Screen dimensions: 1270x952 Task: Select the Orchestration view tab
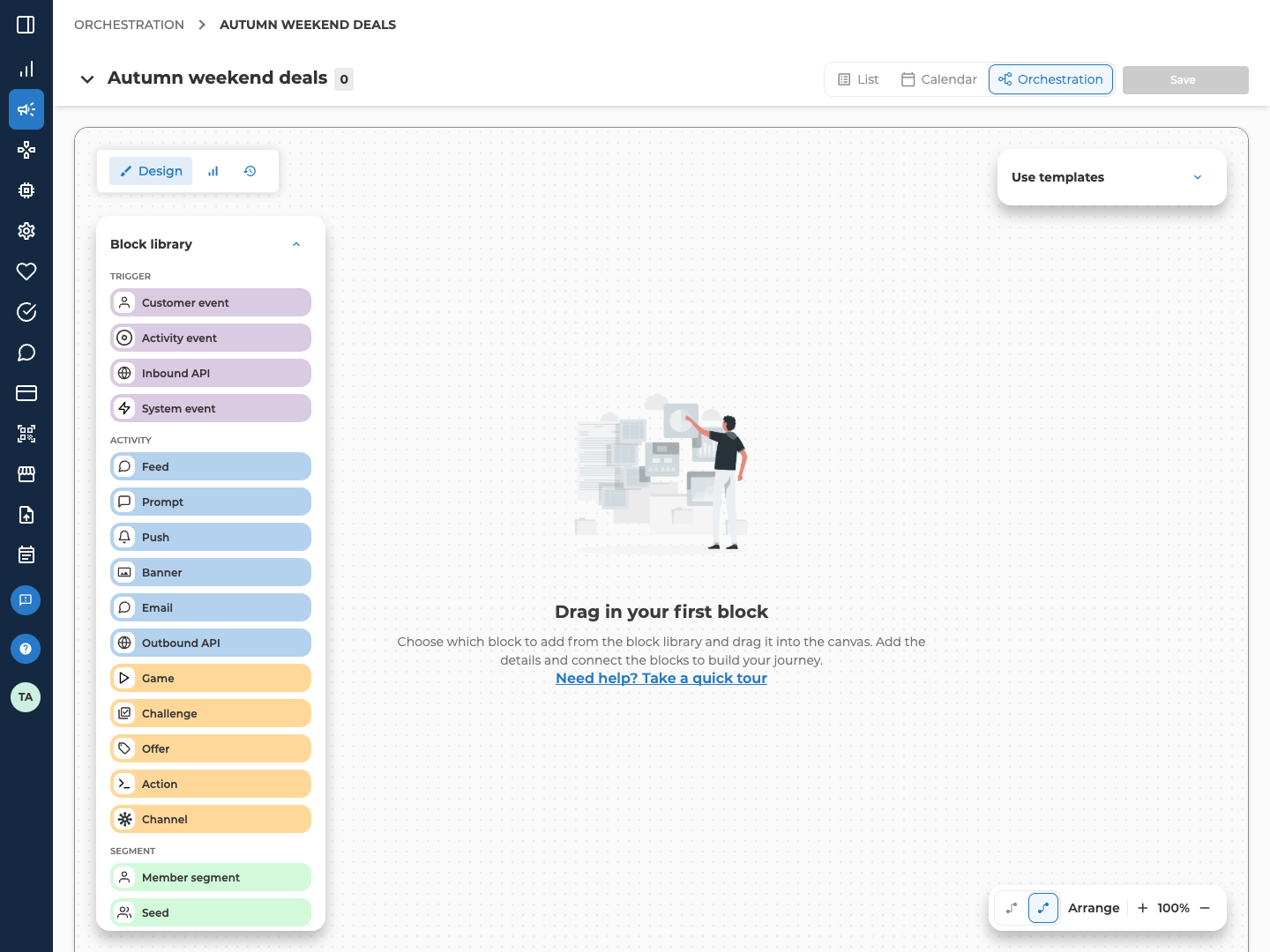tap(1050, 79)
